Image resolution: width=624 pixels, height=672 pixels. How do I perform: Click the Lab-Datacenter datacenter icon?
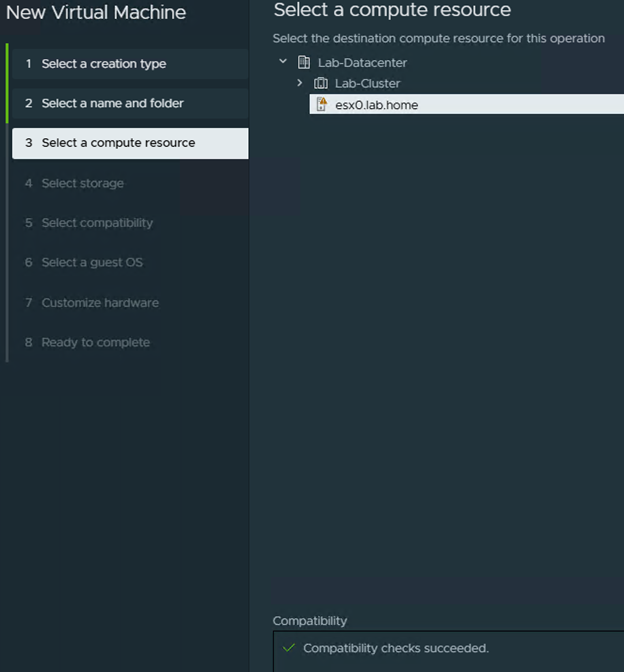click(305, 63)
